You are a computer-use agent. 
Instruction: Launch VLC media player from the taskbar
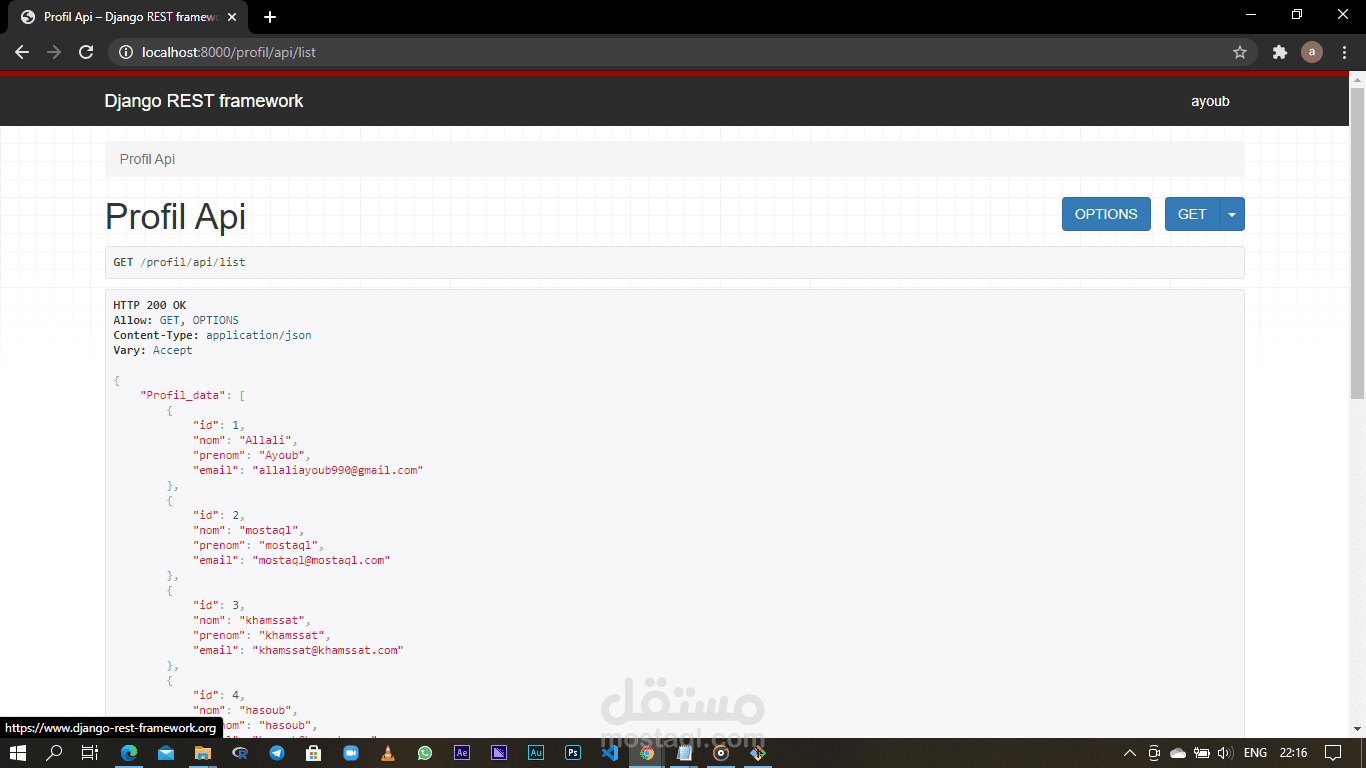pyautogui.click(x=388, y=753)
